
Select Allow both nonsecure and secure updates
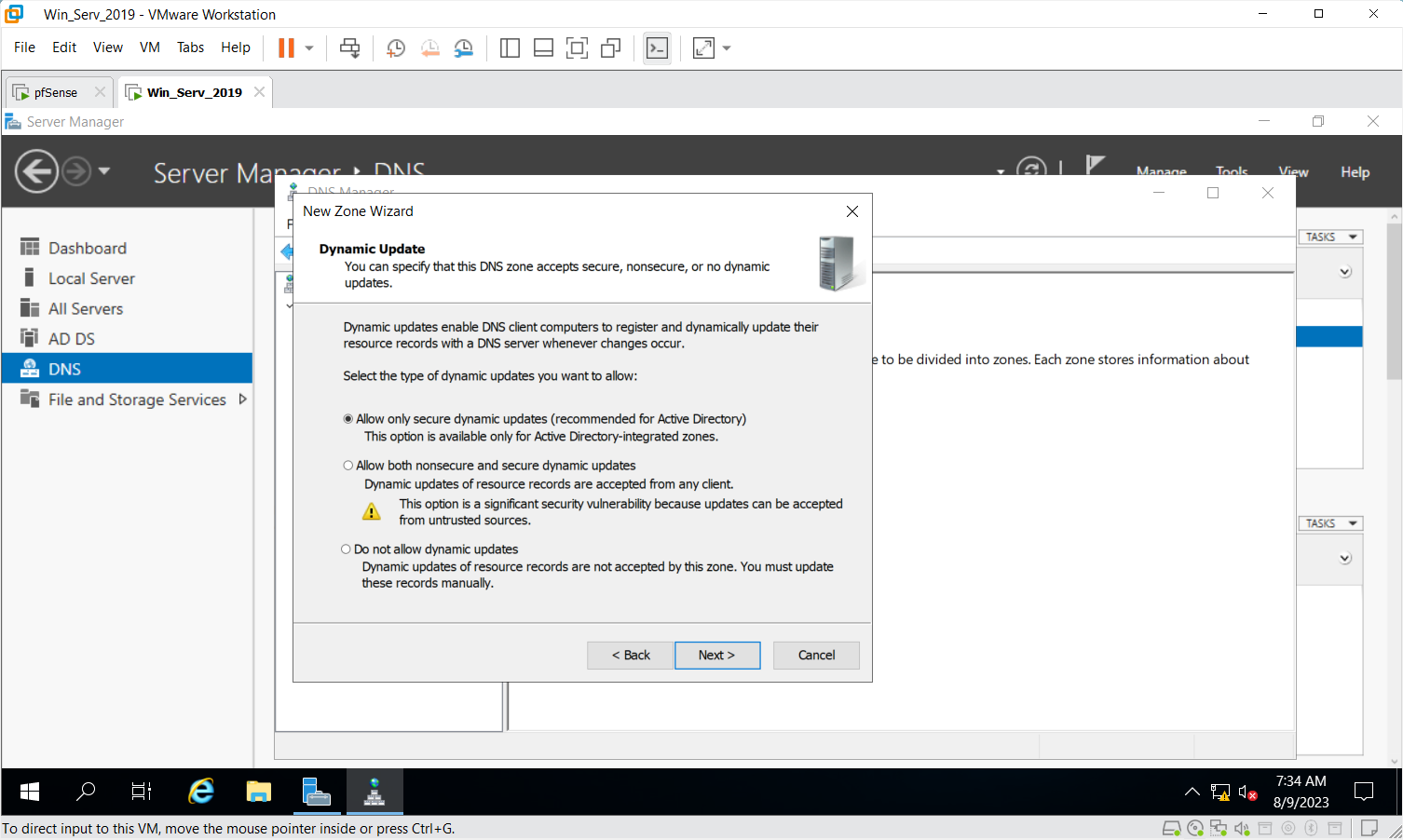(x=348, y=466)
